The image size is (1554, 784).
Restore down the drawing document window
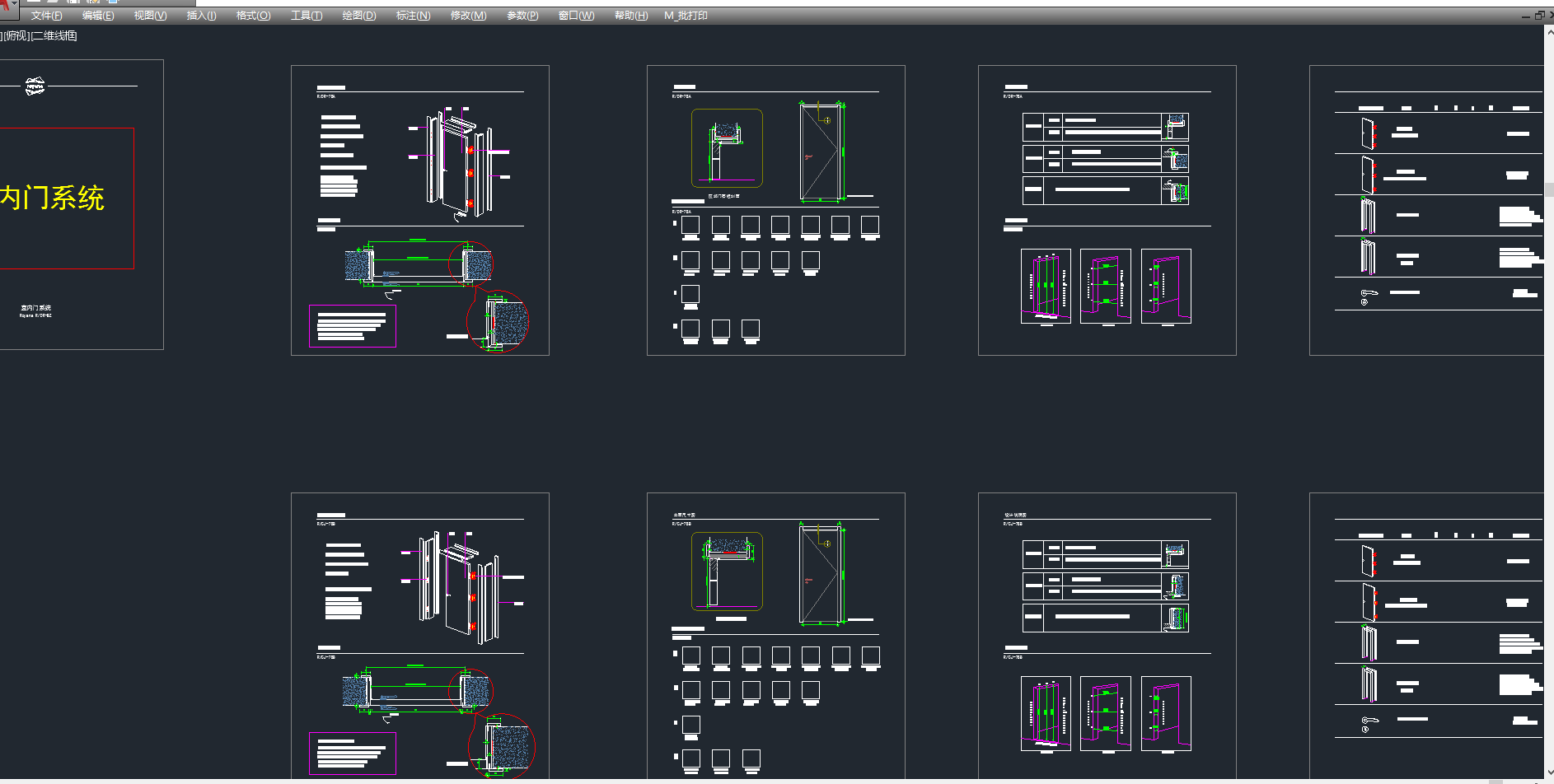pyautogui.click(x=1539, y=15)
